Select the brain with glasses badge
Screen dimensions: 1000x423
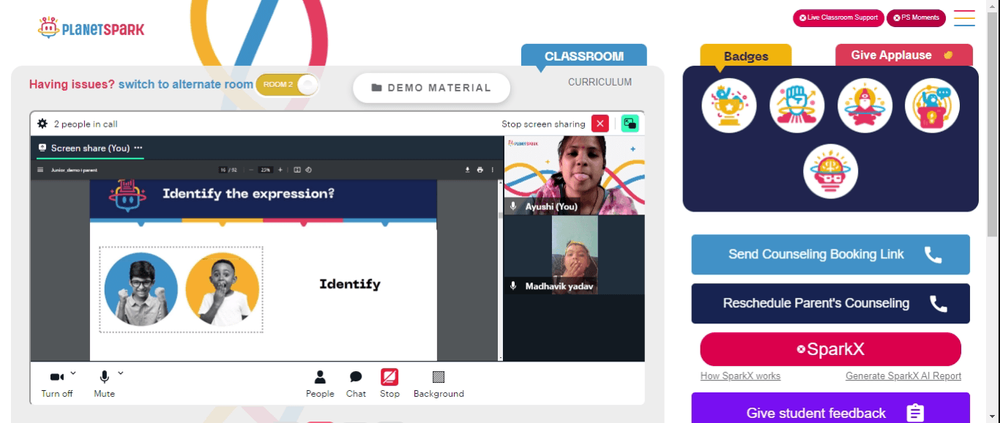(x=830, y=171)
